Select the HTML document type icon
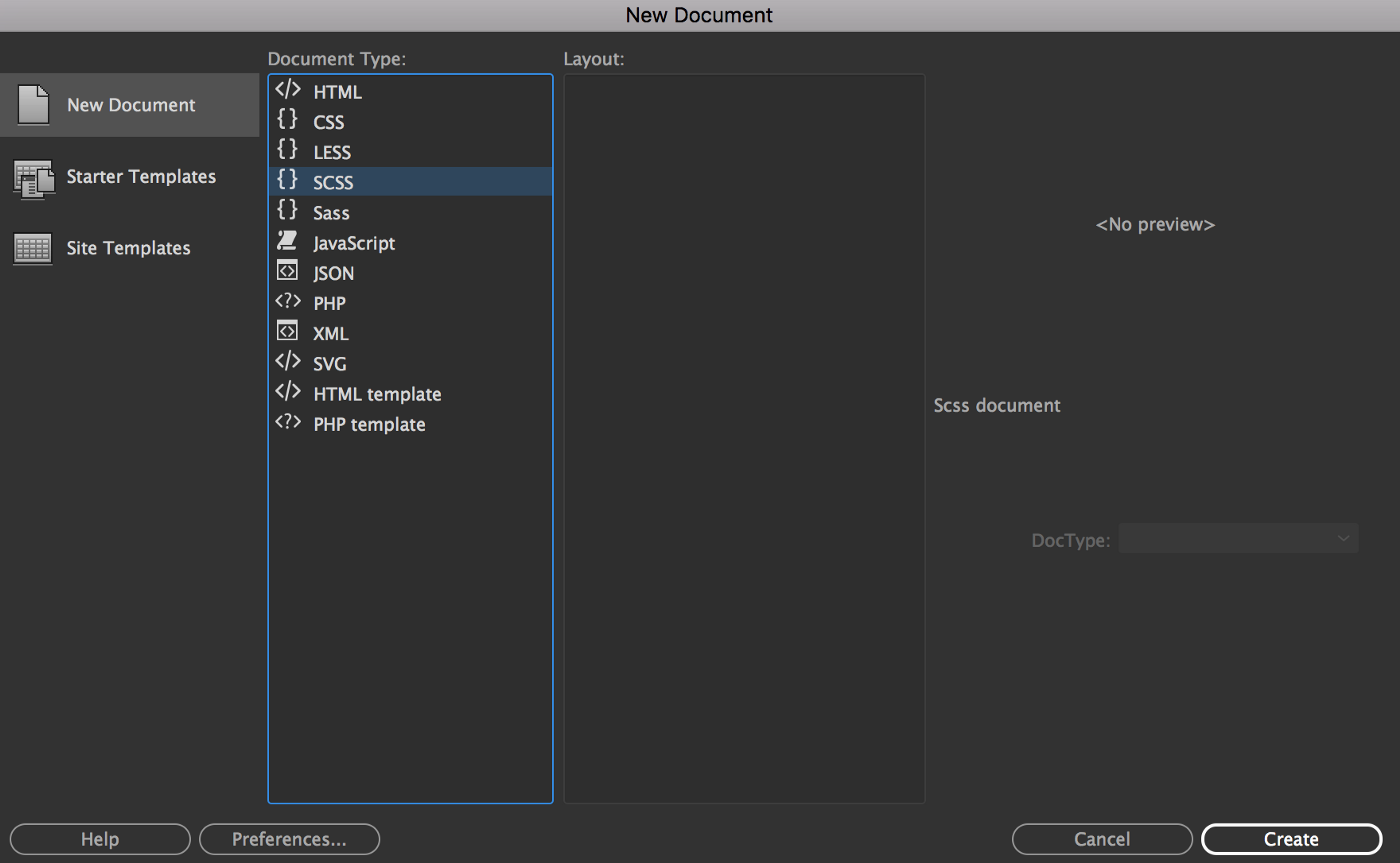The width and height of the screenshot is (1400, 863). [x=287, y=91]
